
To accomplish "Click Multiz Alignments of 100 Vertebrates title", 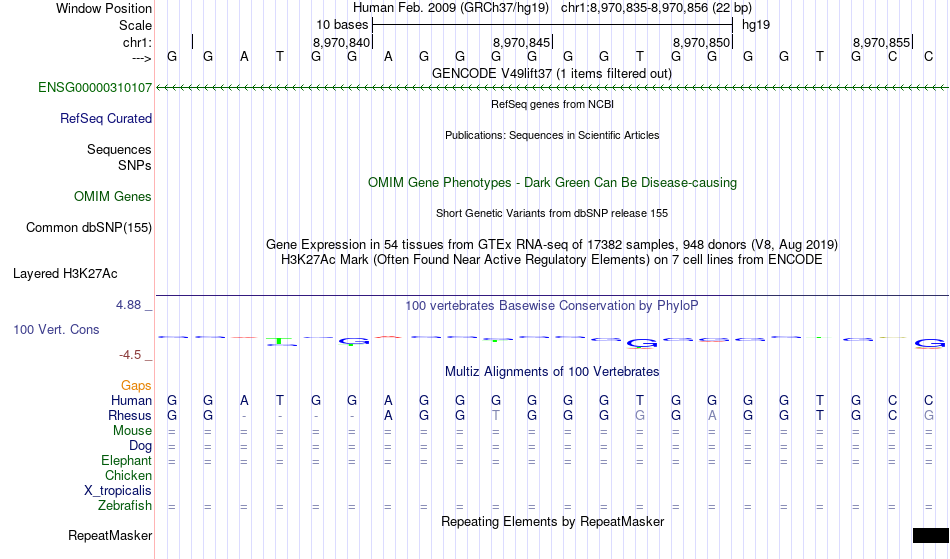I will (552, 371).
